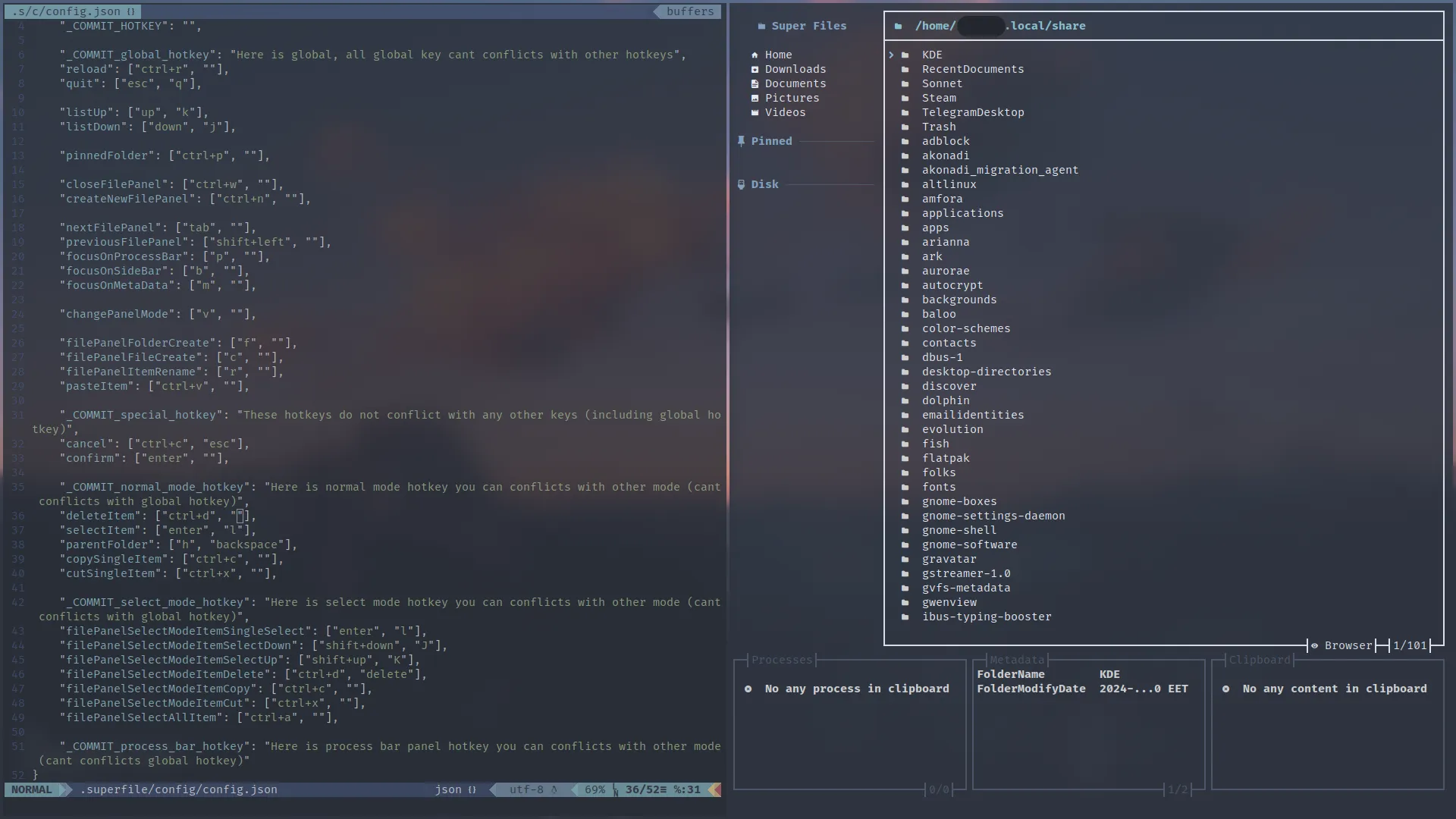Click the pin icon beside Pinned section

[742, 141]
